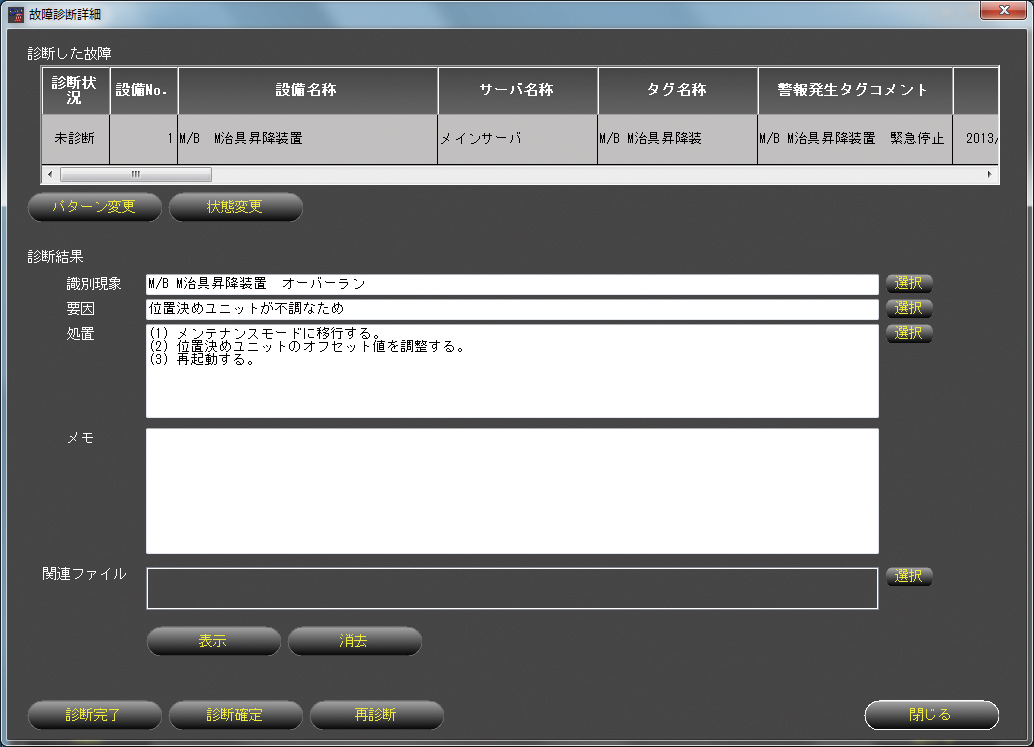1034x747 pixels.
Task: Click the 関連ファイル list box
Action: click(x=512, y=588)
